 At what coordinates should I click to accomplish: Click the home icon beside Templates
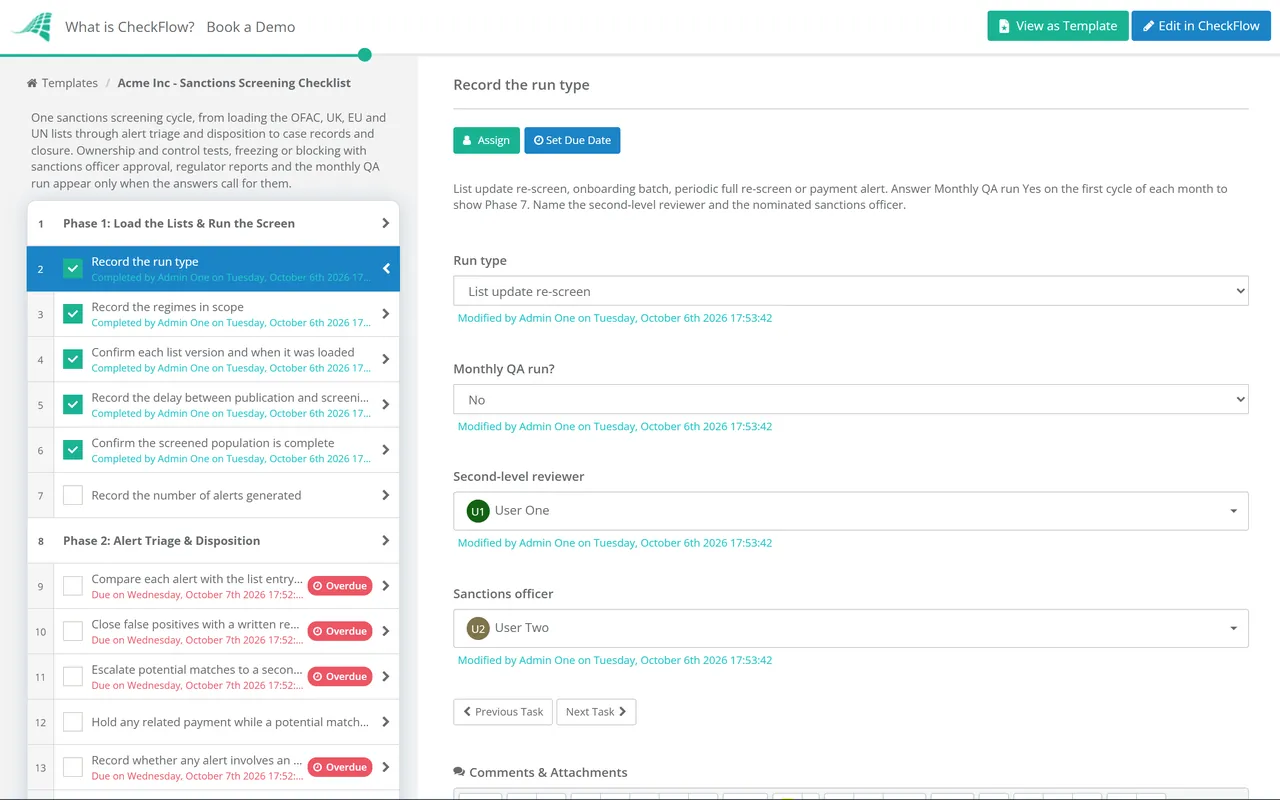(x=32, y=83)
